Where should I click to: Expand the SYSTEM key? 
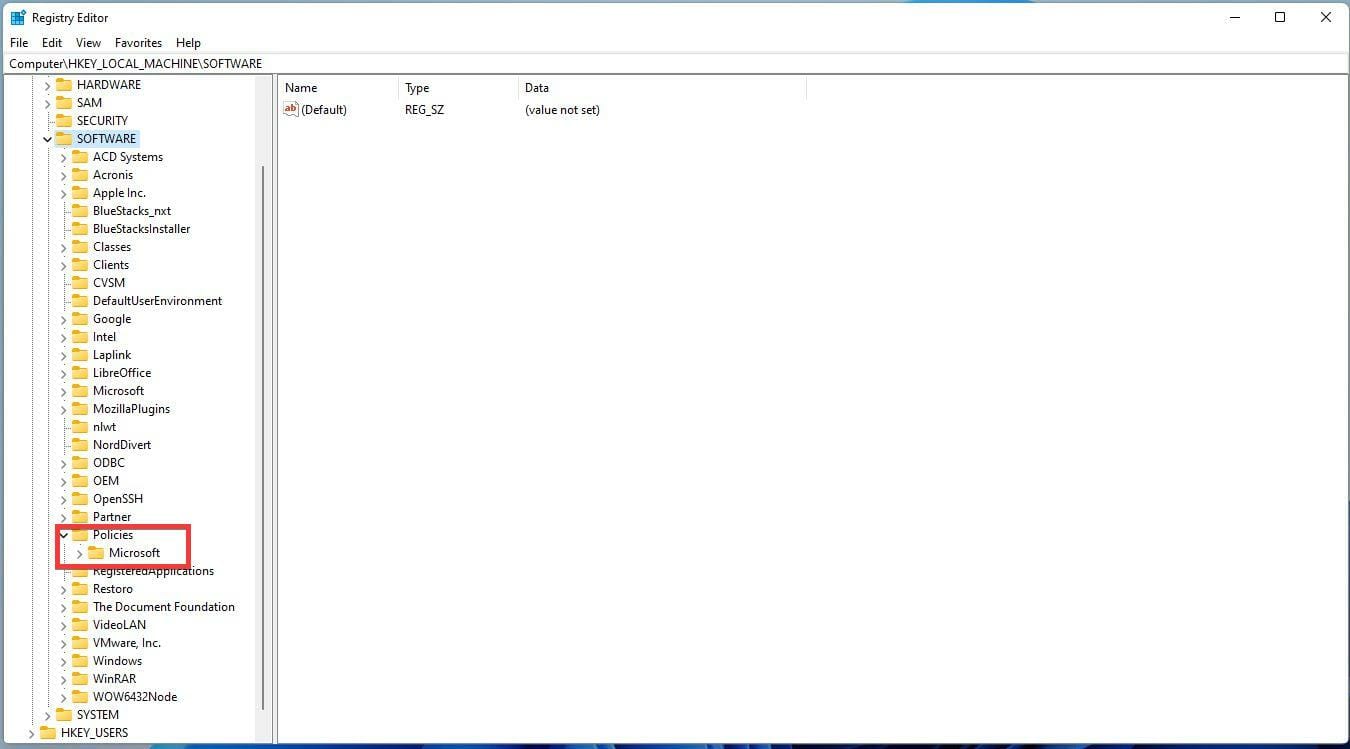(x=47, y=715)
